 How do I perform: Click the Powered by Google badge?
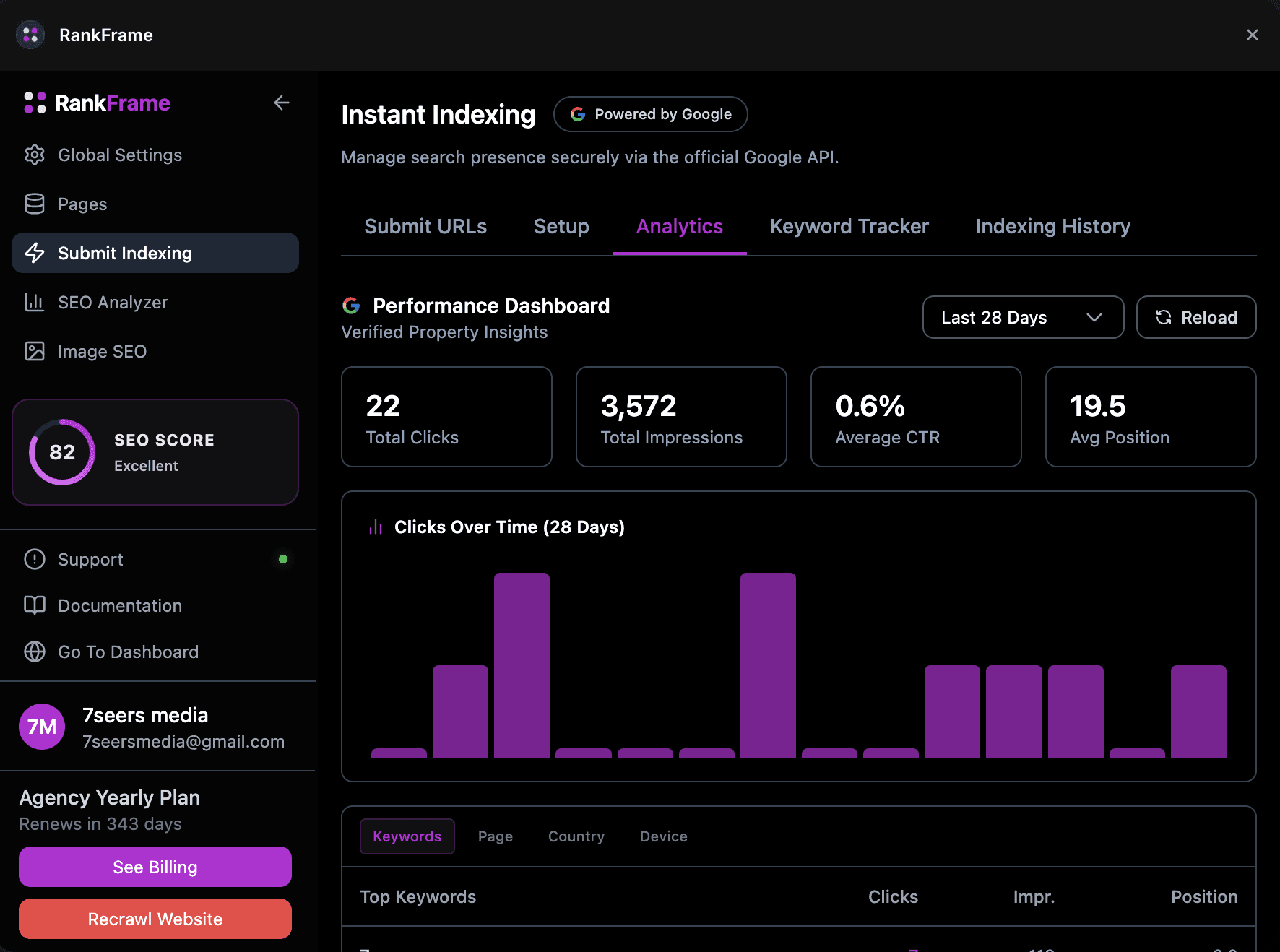(x=650, y=114)
